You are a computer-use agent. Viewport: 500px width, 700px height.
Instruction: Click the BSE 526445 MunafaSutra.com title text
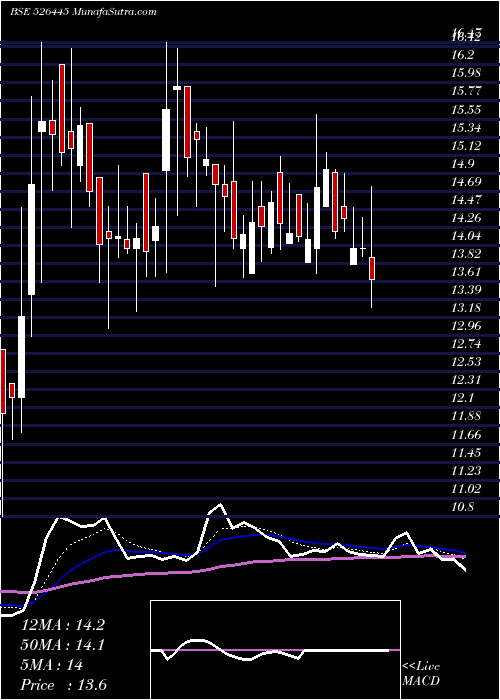83,12
